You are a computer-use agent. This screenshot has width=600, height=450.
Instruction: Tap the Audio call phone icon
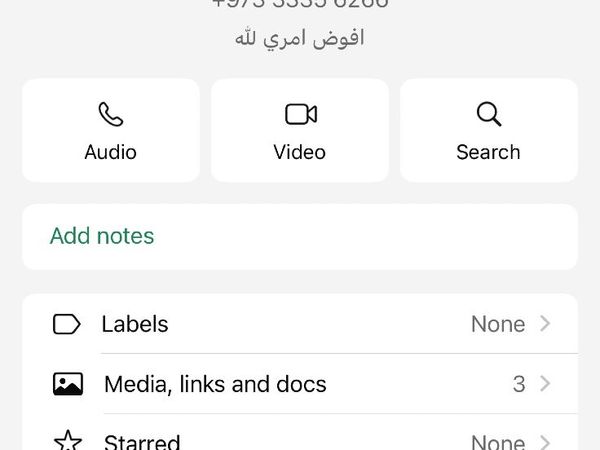coord(110,114)
